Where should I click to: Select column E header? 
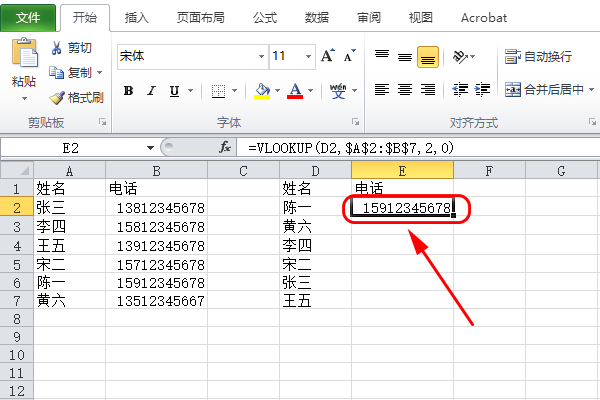(403, 170)
